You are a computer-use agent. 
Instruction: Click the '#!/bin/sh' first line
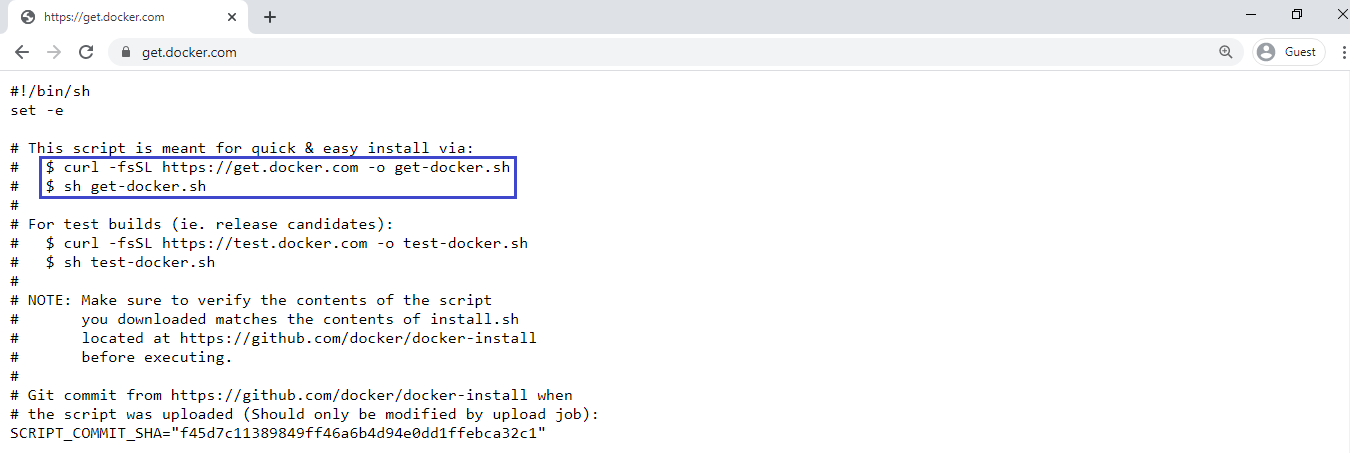tap(50, 91)
